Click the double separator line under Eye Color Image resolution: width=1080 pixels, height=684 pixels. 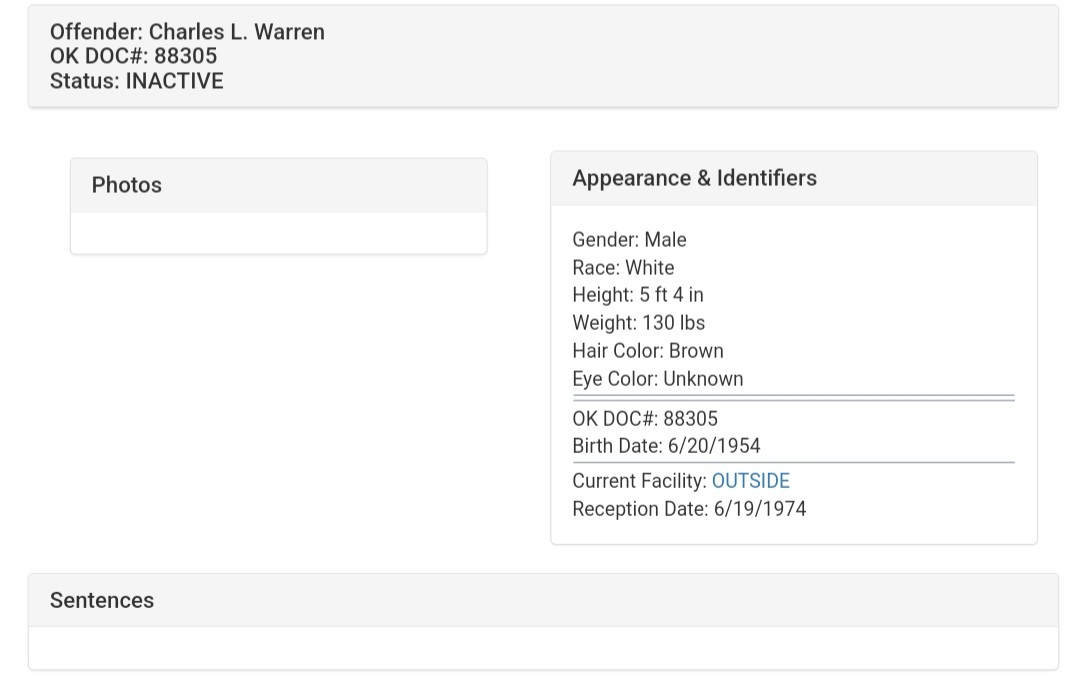coord(793,398)
